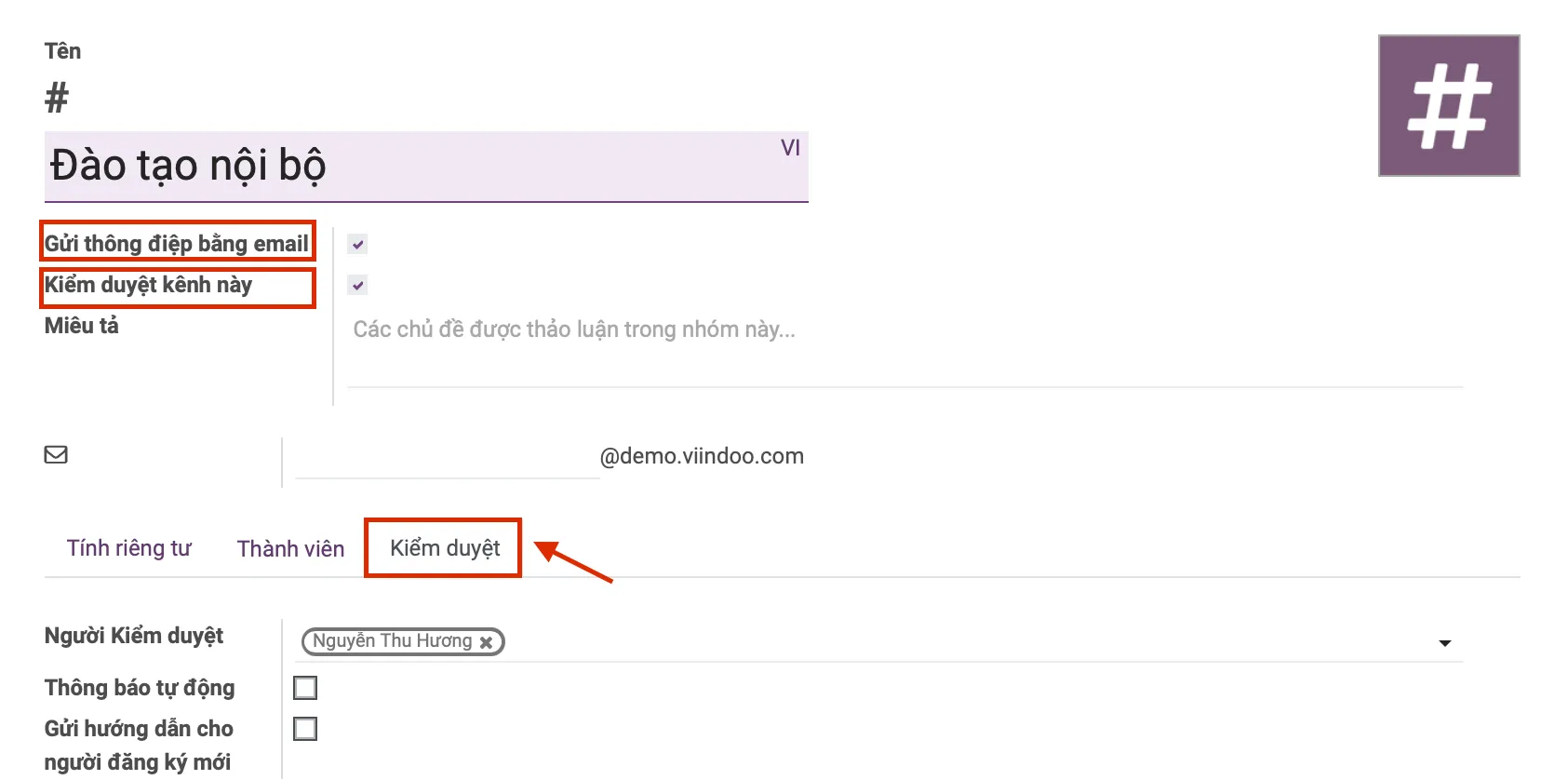This screenshot has height=780, width=1568.
Task: Enable Gửi hướng dẫn cho người đăng ký mới
Action: click(305, 729)
